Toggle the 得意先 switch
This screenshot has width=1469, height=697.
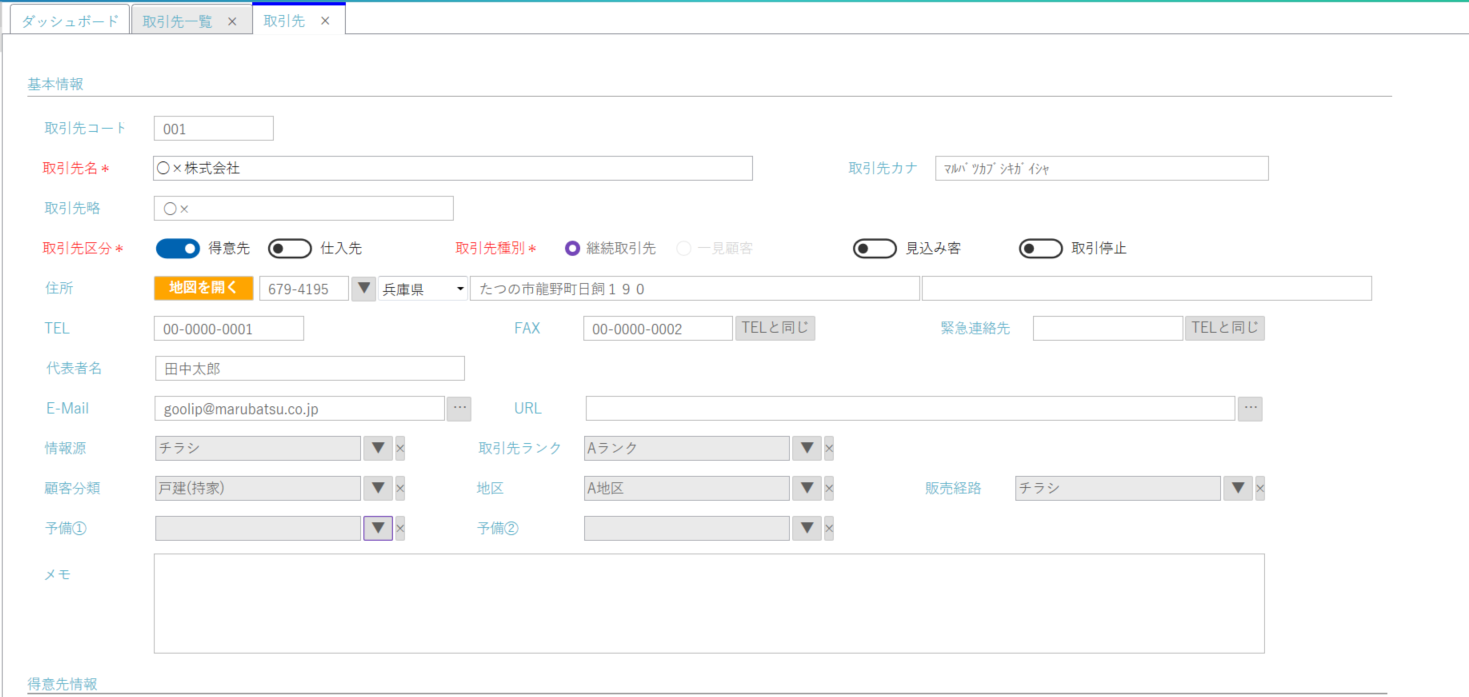click(x=178, y=248)
